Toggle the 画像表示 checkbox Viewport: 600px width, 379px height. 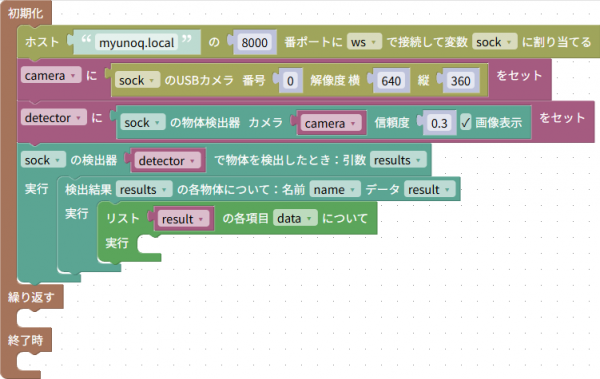(x=465, y=123)
